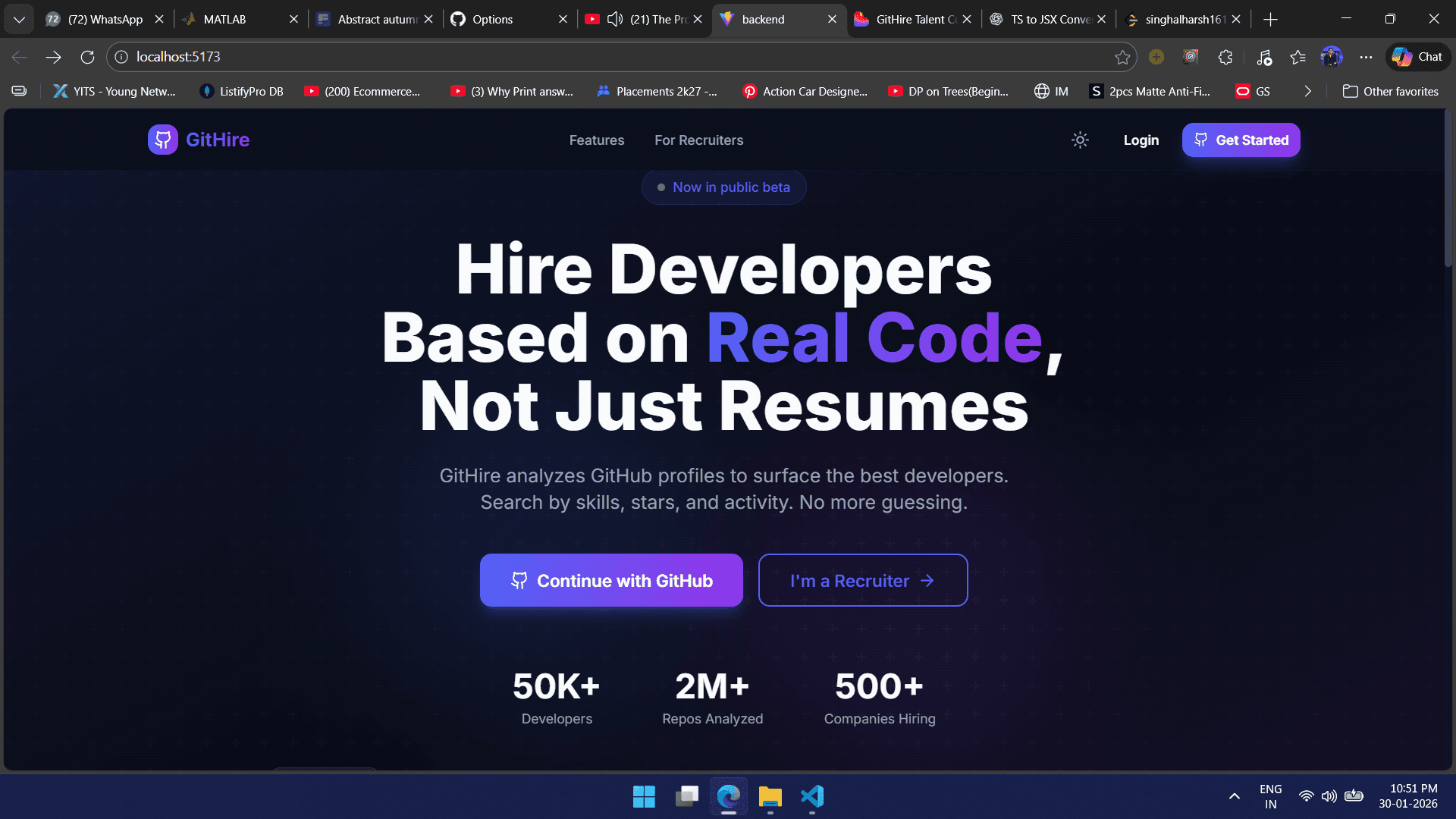Click the leftmost favorites bar icon
The image size is (1456, 819).
coord(19,92)
